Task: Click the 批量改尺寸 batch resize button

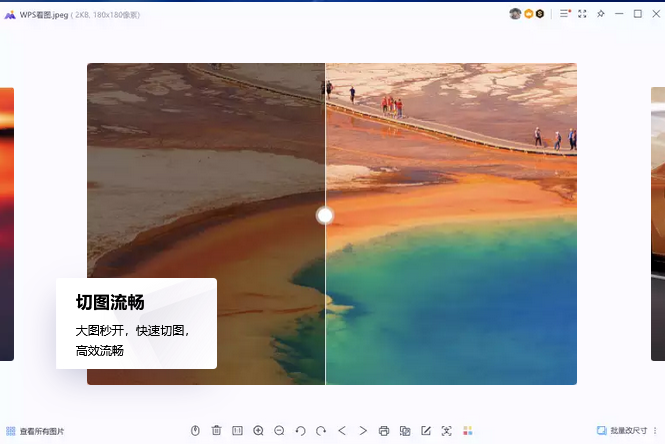Action: [x=622, y=431]
